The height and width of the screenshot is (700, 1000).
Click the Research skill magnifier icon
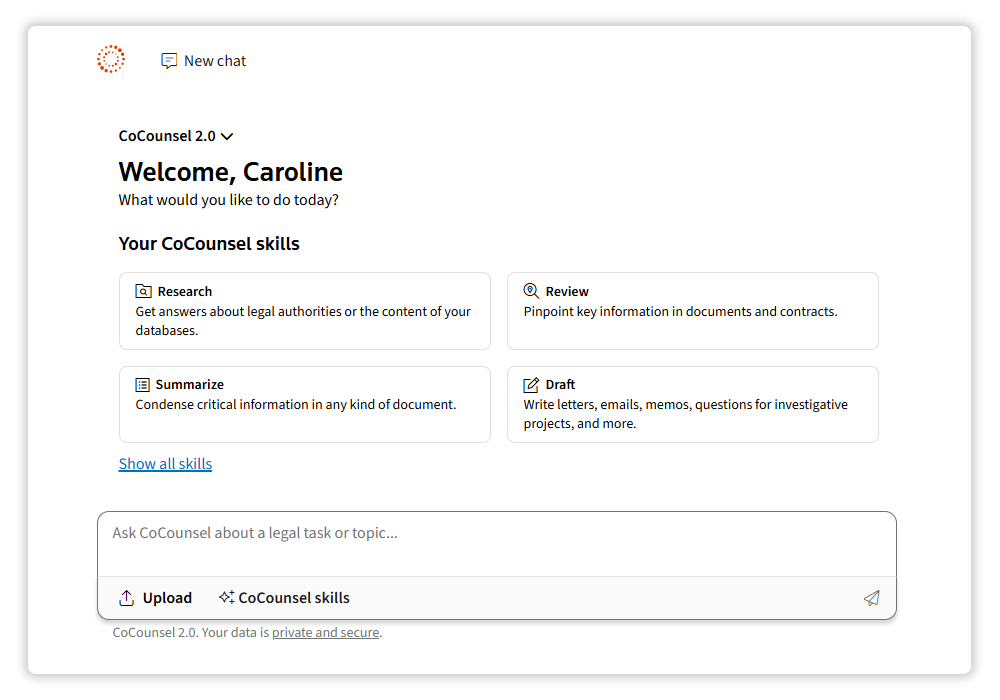(x=144, y=292)
